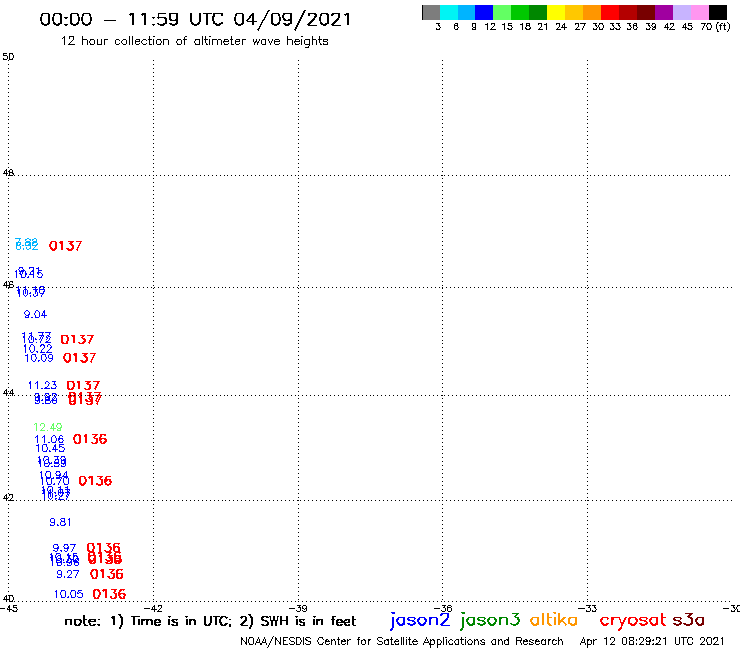Click the title '00:00 – 11:59 UTC 04/09/2021'
This screenshot has height=650, width=740.
point(195,19)
